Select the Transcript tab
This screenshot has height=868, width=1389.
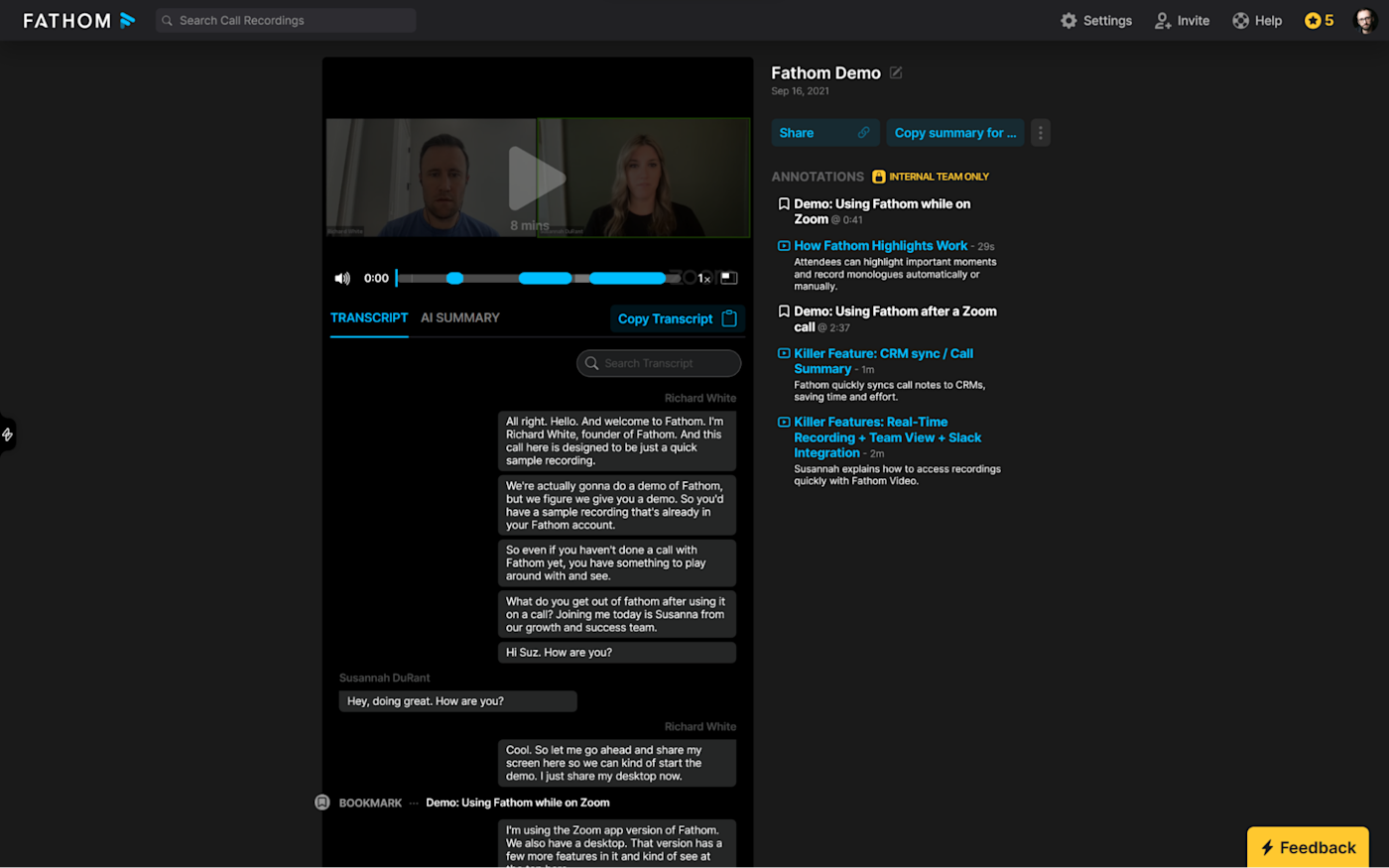[x=369, y=318]
